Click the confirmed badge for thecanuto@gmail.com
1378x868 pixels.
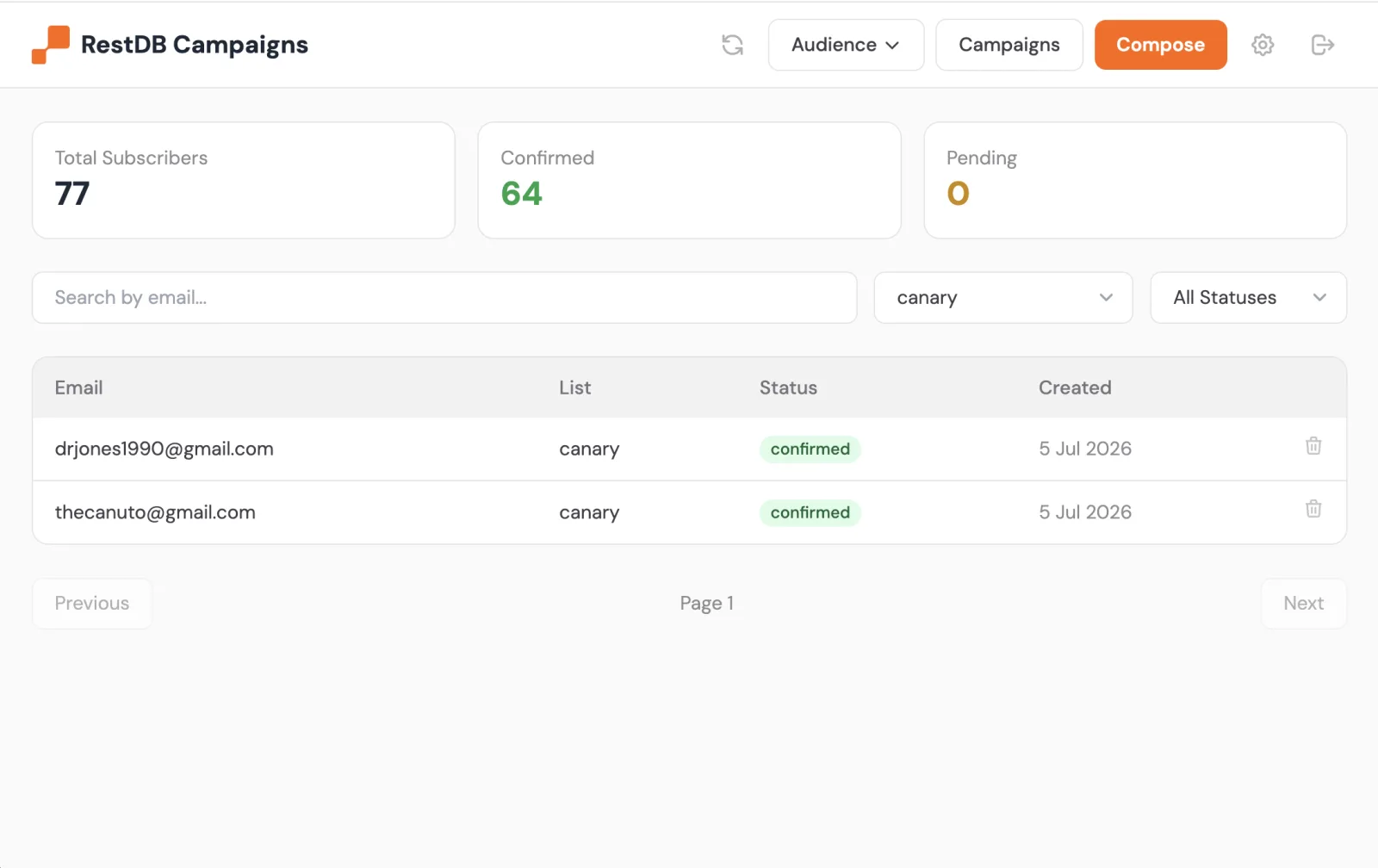point(810,512)
